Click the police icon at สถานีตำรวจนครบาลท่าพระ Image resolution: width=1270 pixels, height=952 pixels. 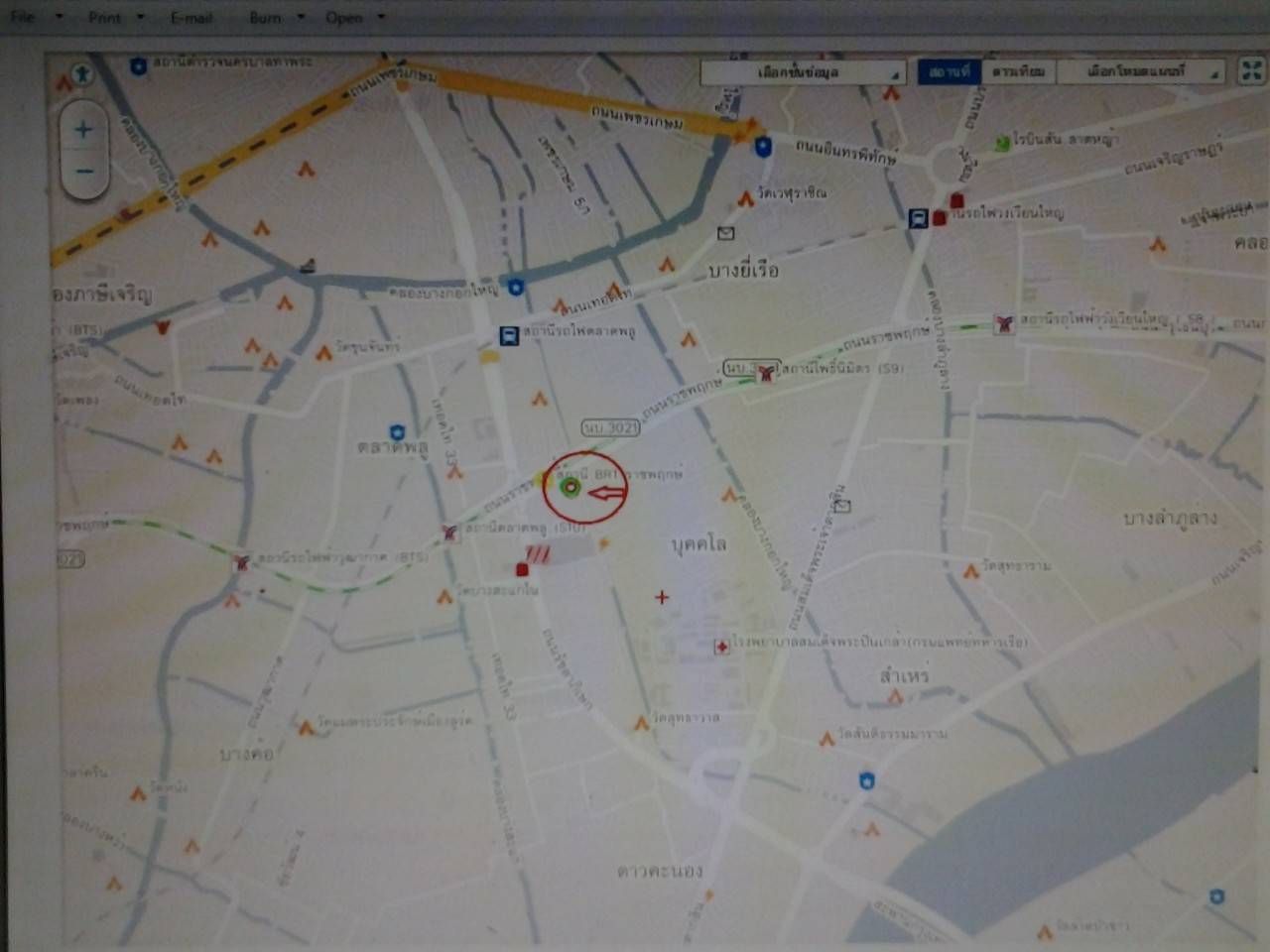(x=138, y=65)
